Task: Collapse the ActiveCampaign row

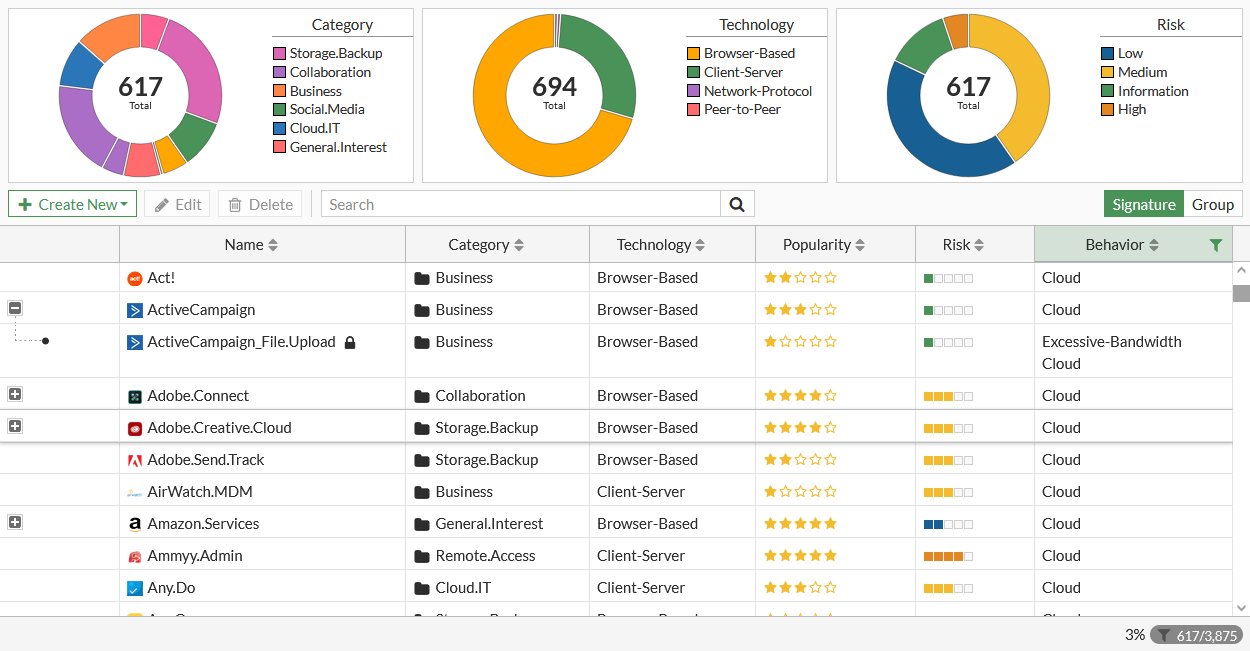Action: tap(15, 309)
